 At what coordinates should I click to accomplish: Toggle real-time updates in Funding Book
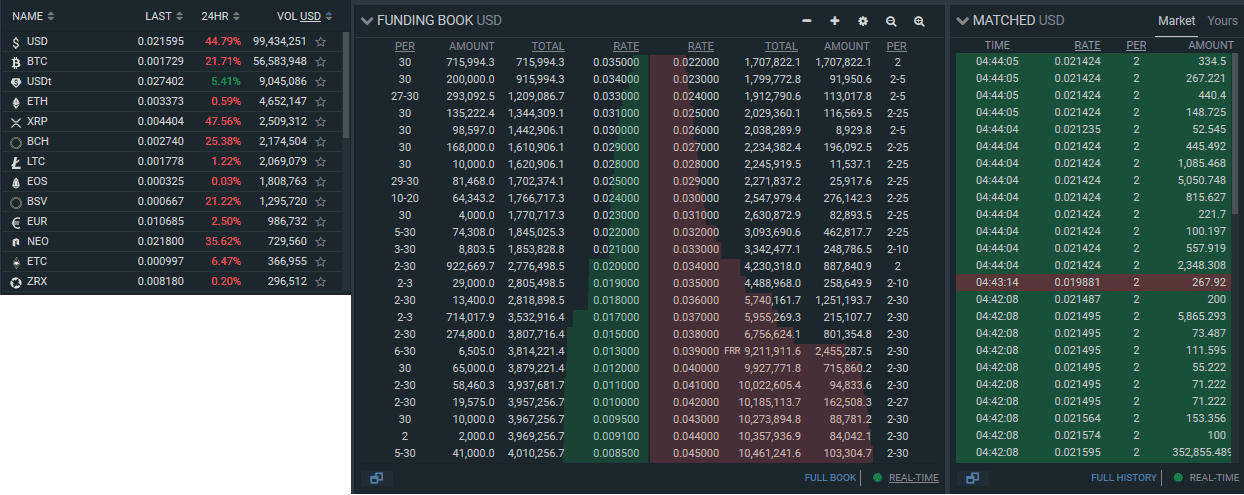click(913, 478)
